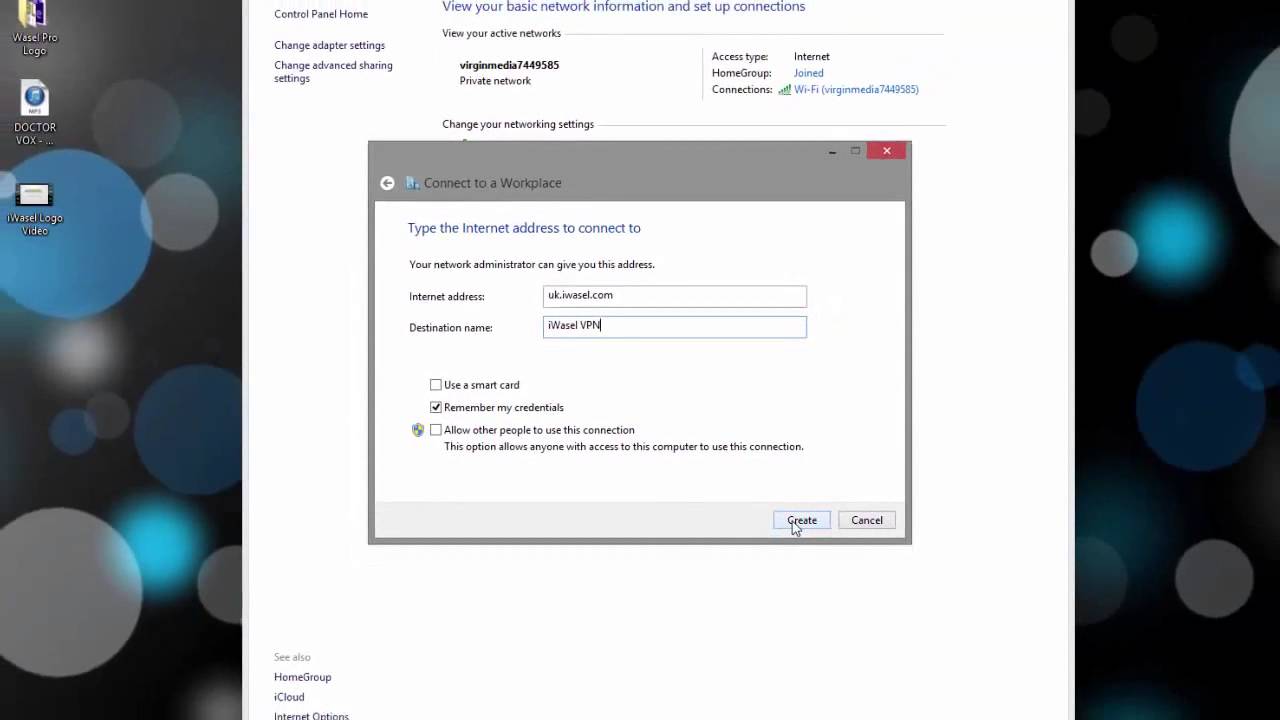Click the virginmedia7449585 network name
This screenshot has height=720, width=1280.
509,65
